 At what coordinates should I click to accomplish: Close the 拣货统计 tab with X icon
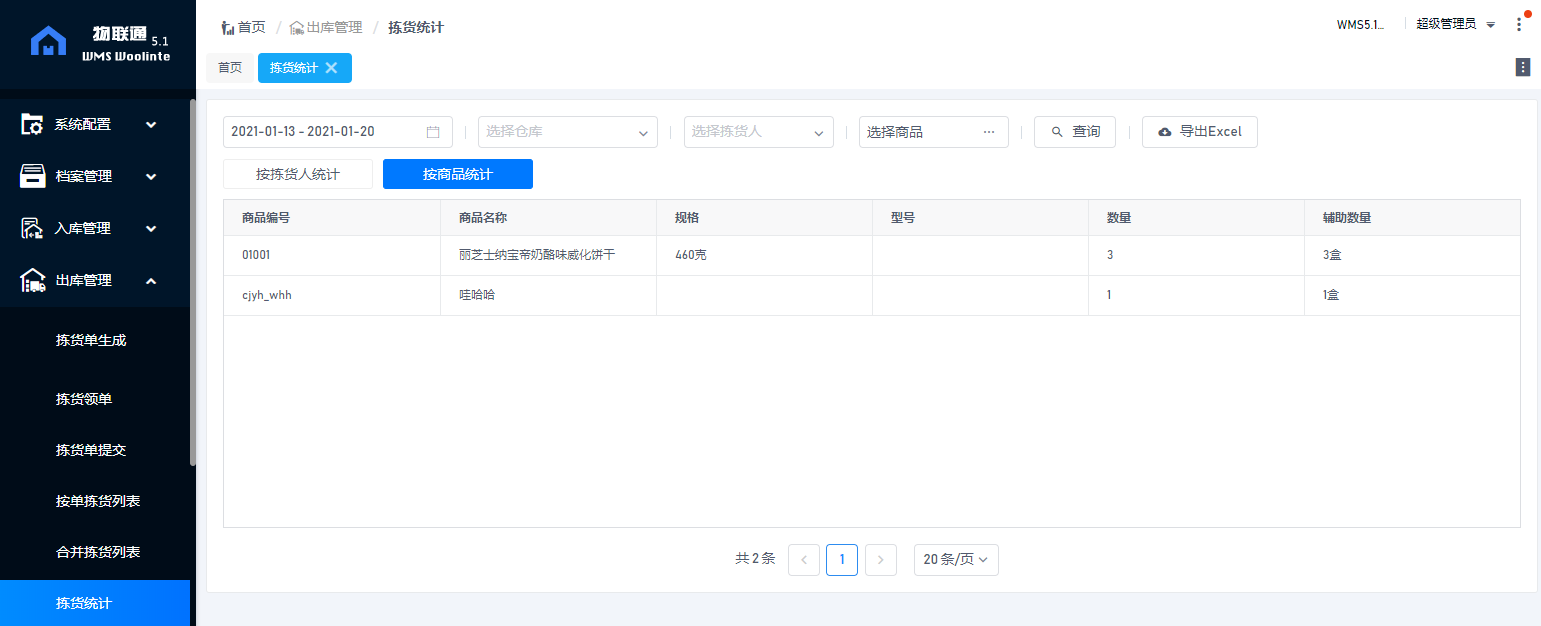pyautogui.click(x=332, y=68)
